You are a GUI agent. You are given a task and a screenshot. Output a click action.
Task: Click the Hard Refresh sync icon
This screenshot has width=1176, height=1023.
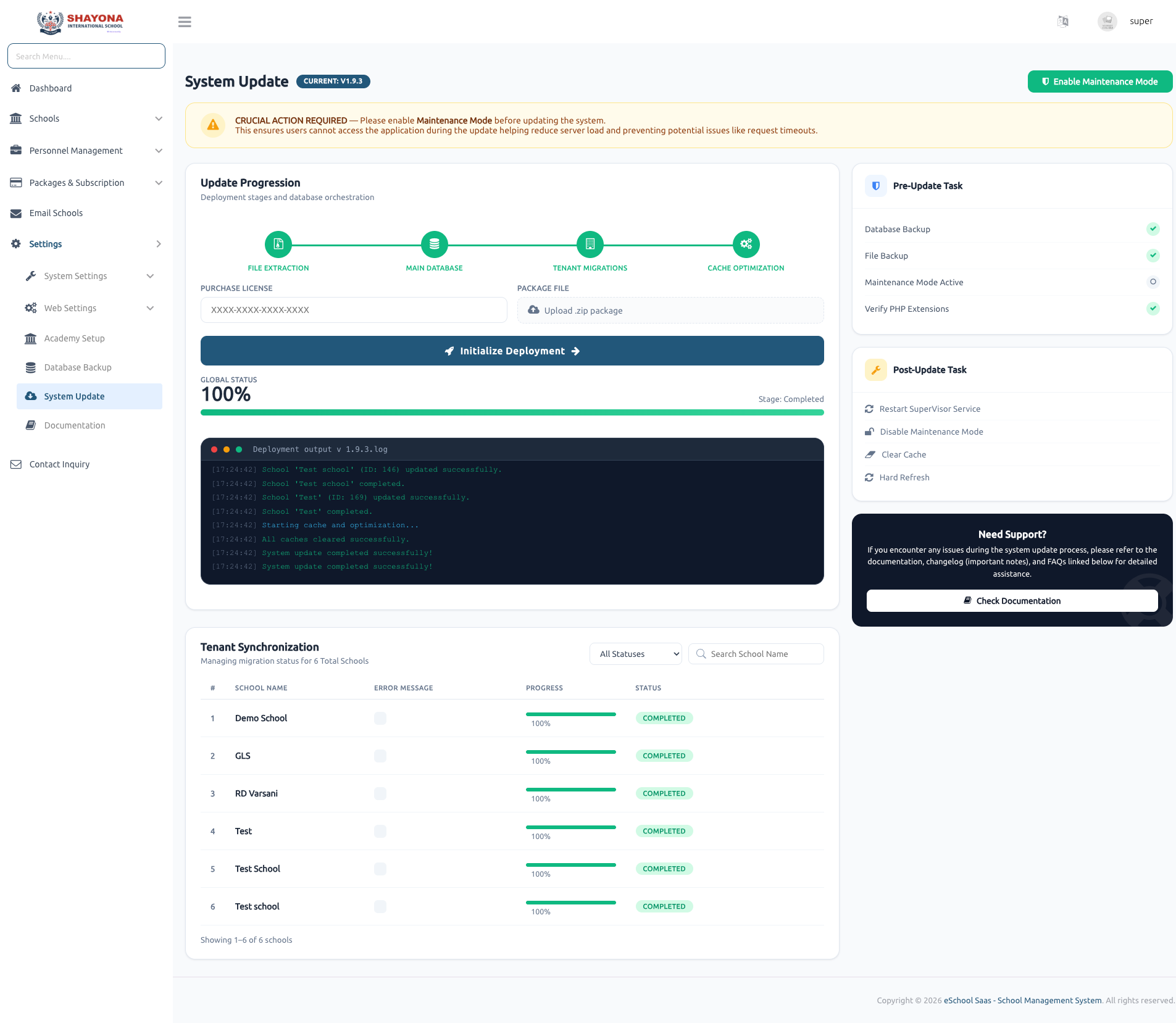[869, 477]
